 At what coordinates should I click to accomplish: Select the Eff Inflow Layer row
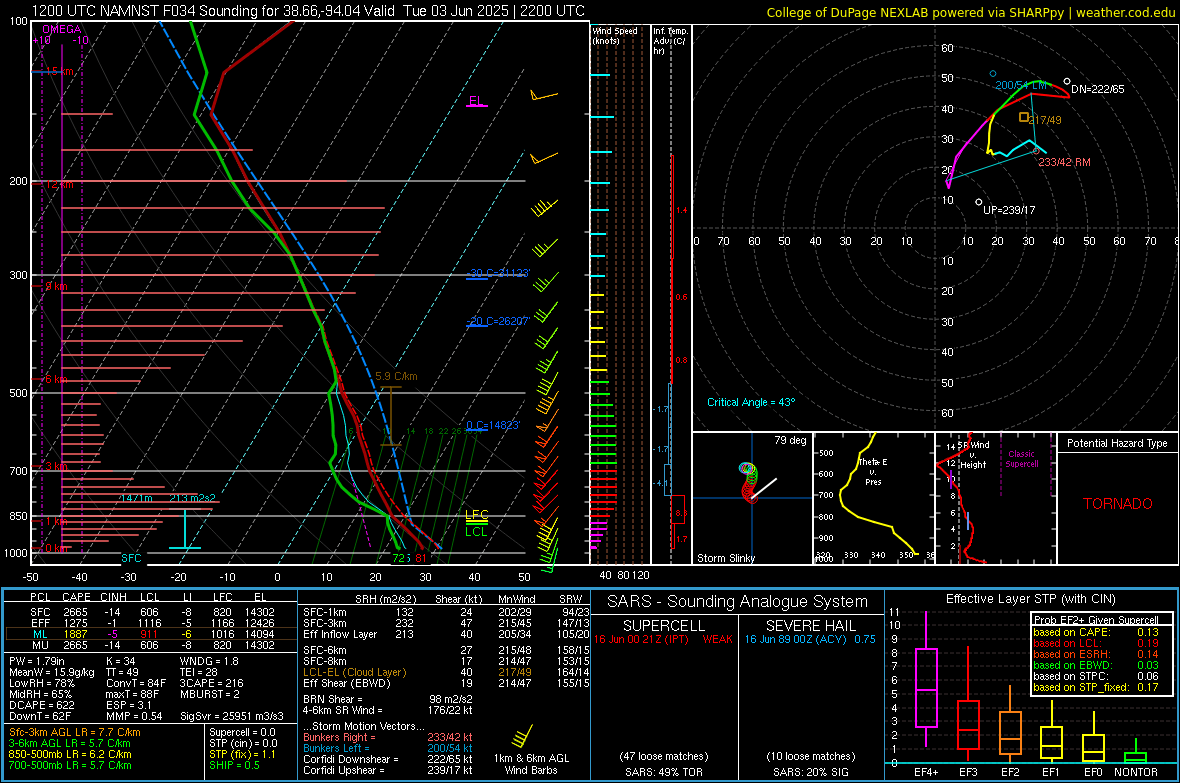click(x=446, y=634)
